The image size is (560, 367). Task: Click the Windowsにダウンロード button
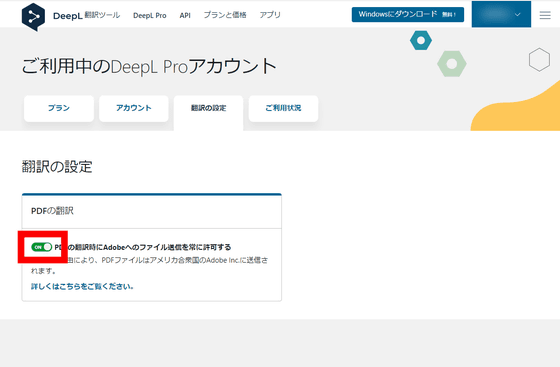tap(408, 15)
